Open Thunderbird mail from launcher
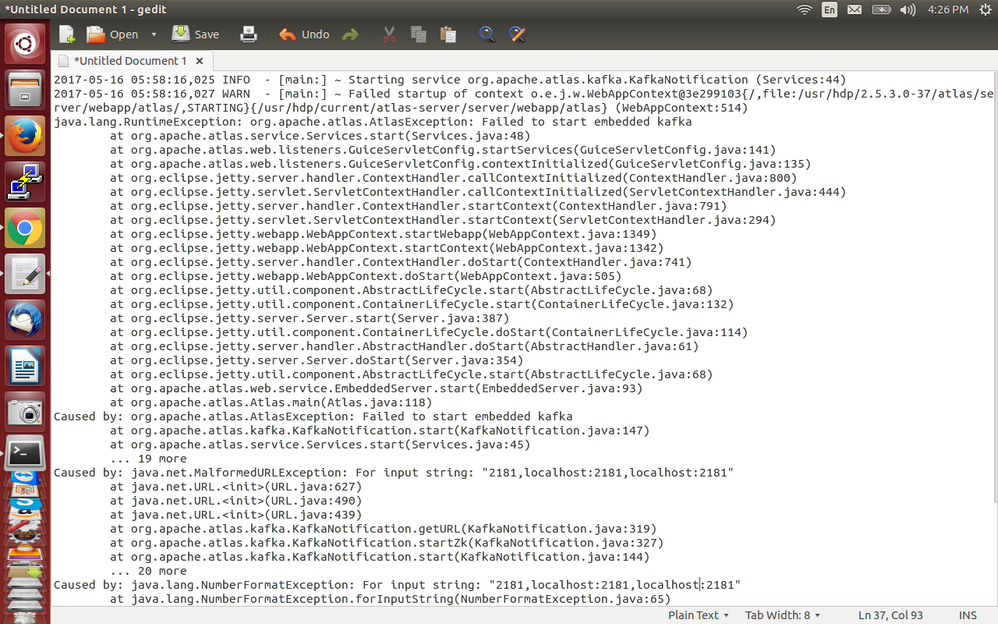This screenshot has width=998, height=624. (x=25, y=319)
